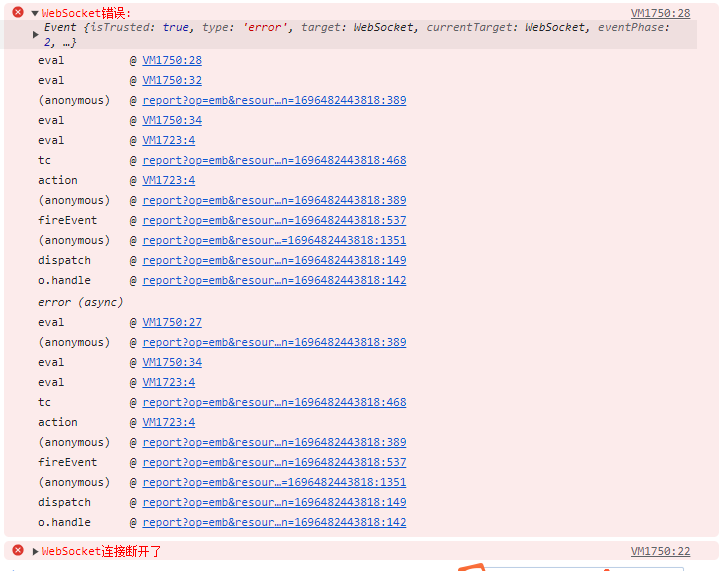722x571 pixels.
Task: Open dispatch link :149 below error (async)
Action: (x=274, y=502)
